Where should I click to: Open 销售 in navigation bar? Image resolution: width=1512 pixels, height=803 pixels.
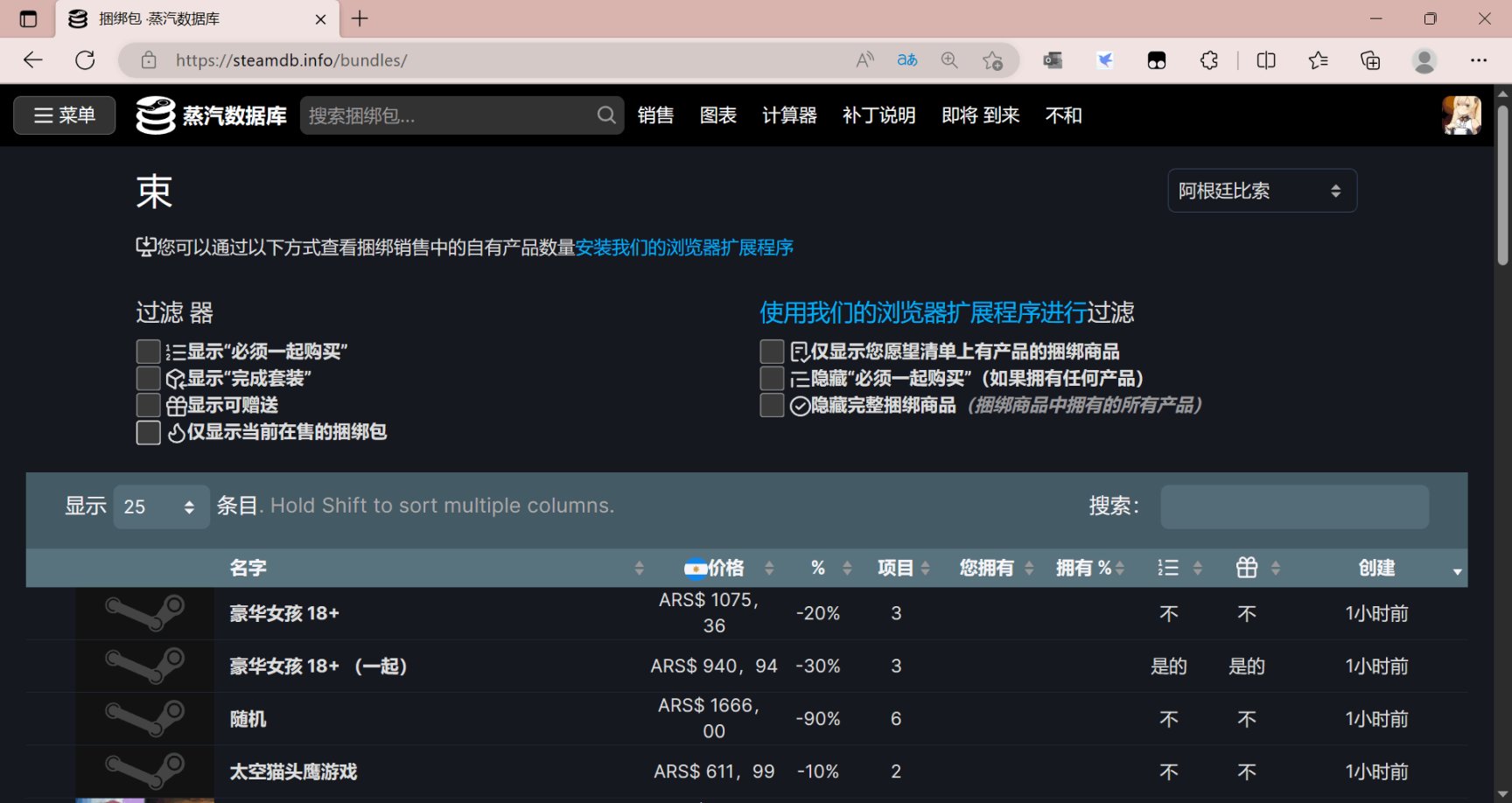655,115
